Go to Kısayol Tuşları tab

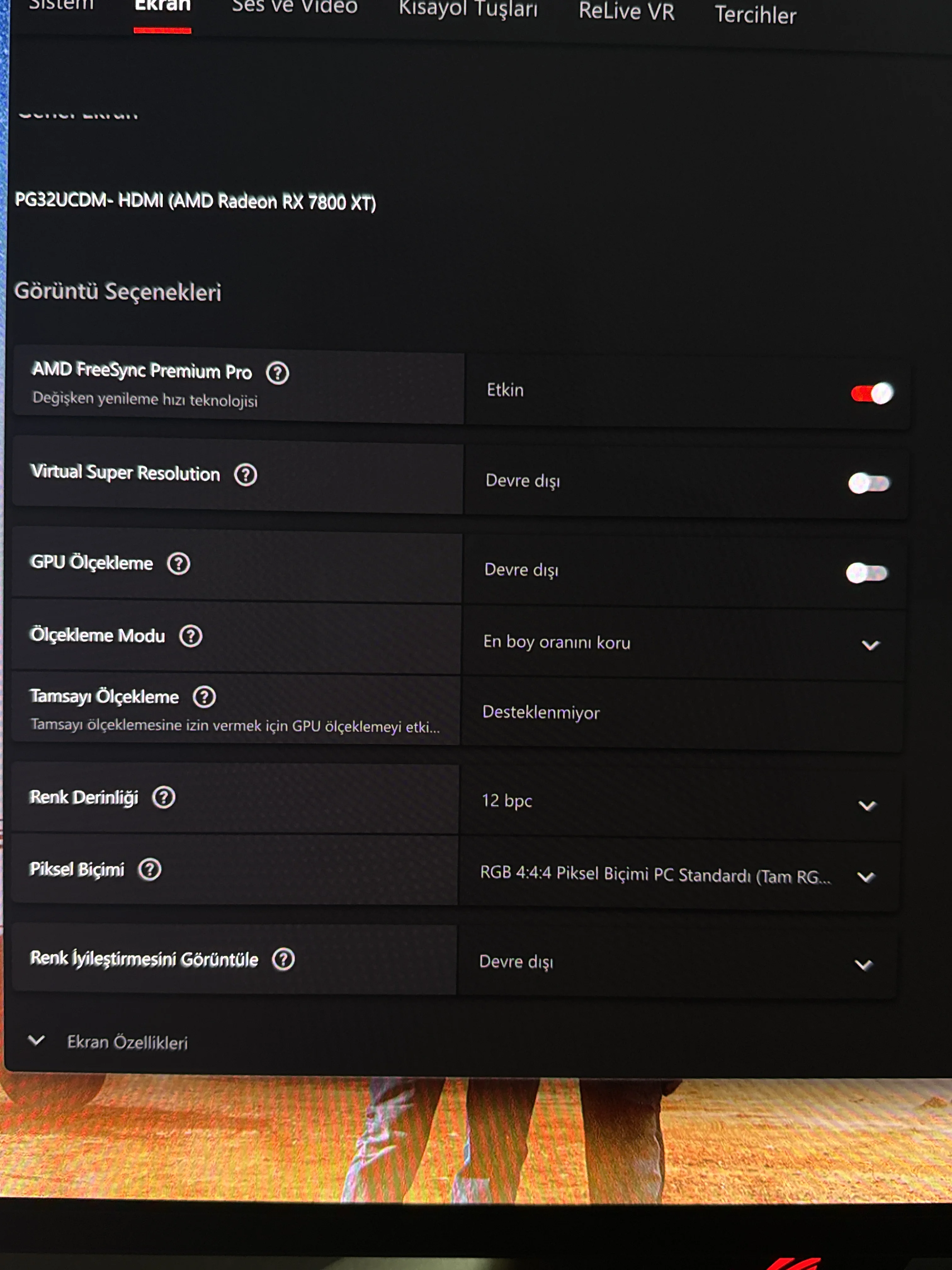468,9
